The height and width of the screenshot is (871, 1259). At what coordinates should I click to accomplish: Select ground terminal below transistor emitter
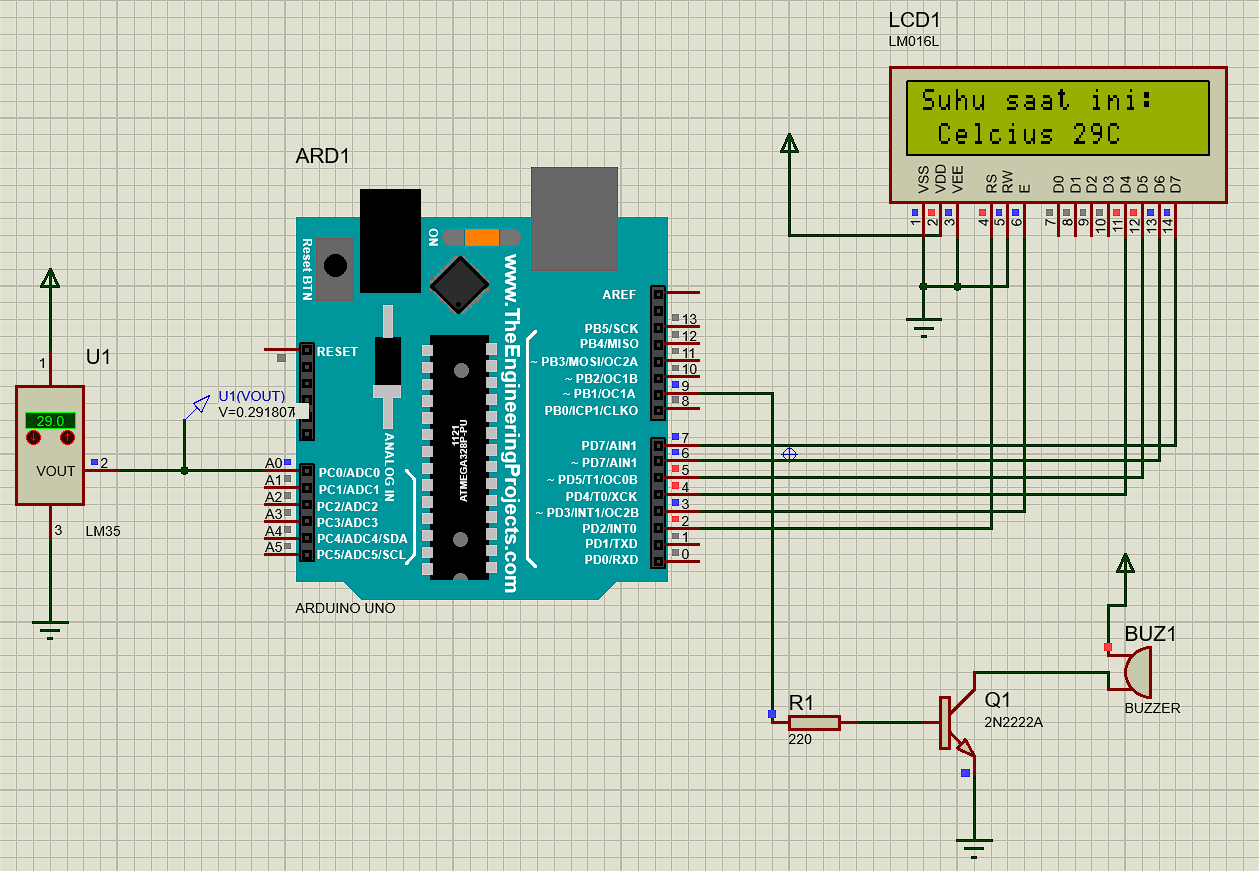click(973, 848)
